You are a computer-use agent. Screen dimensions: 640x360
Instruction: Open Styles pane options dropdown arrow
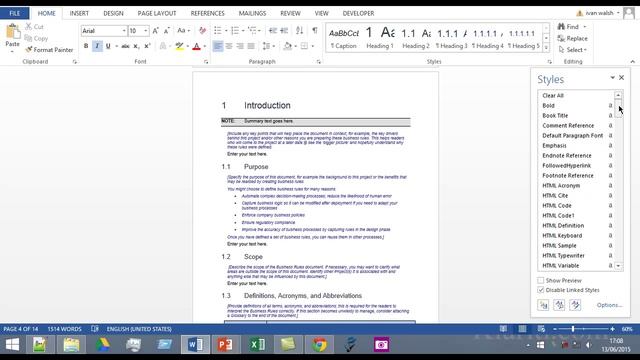pyautogui.click(x=612, y=78)
